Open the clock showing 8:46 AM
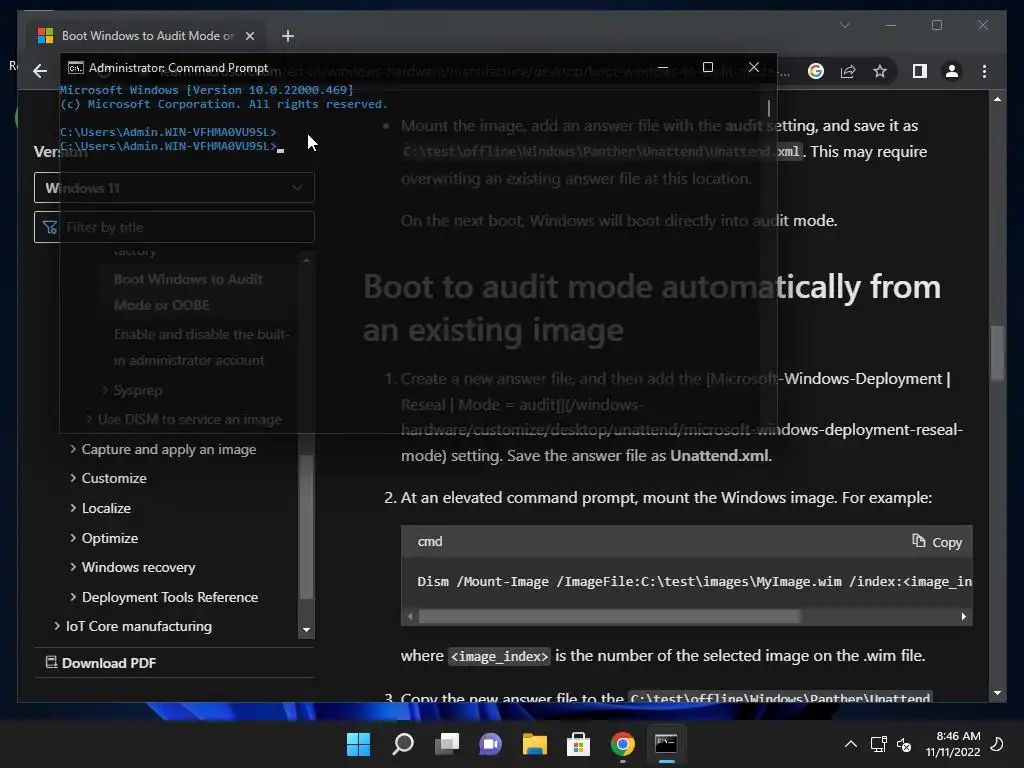Screen dimensions: 1024x768 953,744
